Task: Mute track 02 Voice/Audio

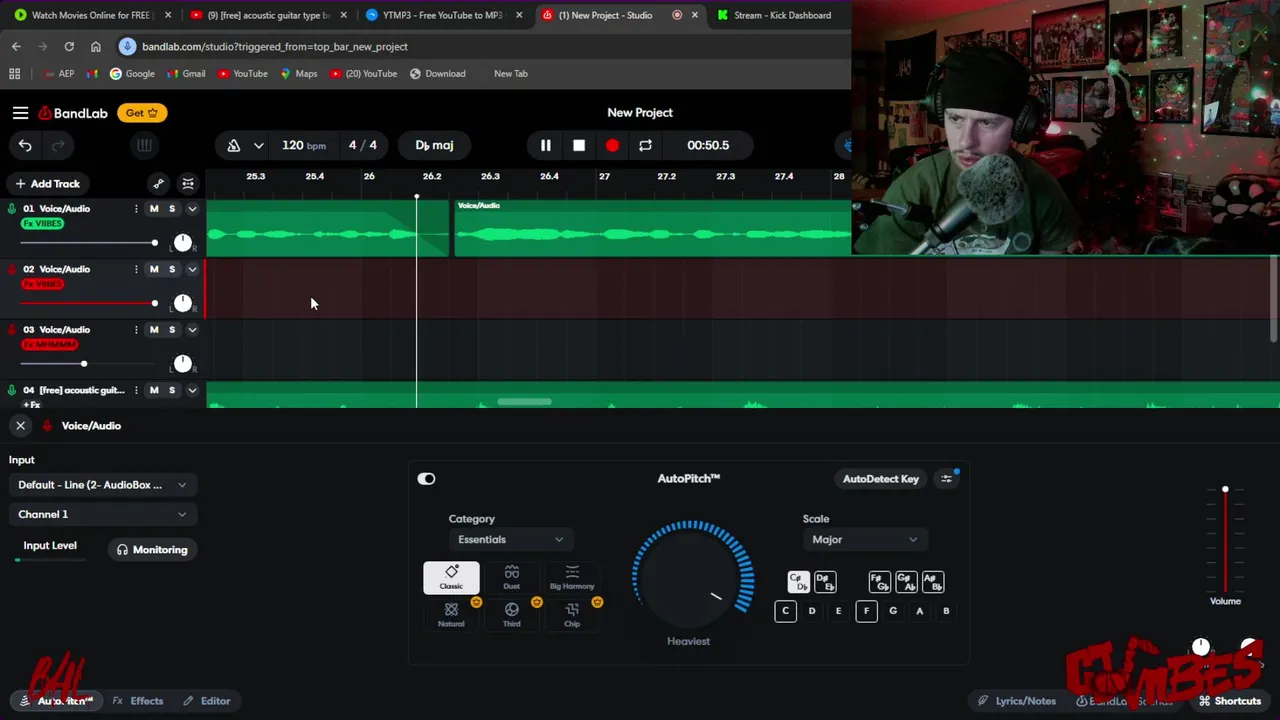Action: pos(154,269)
